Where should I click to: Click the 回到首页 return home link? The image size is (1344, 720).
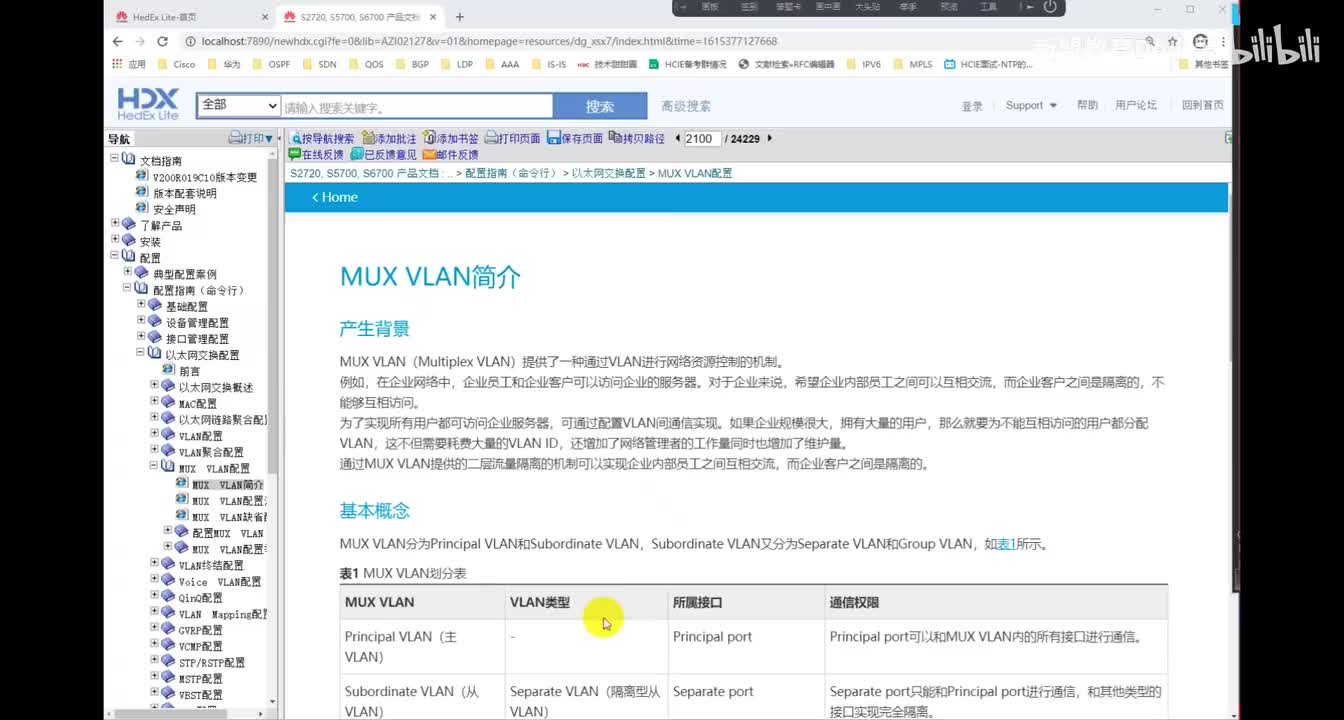1203,105
